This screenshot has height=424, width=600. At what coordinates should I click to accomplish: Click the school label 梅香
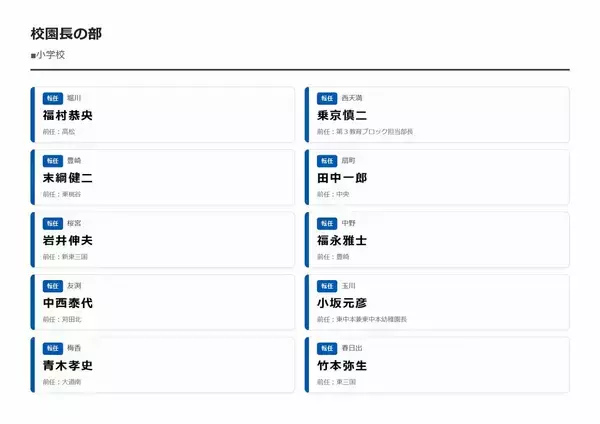point(74,348)
